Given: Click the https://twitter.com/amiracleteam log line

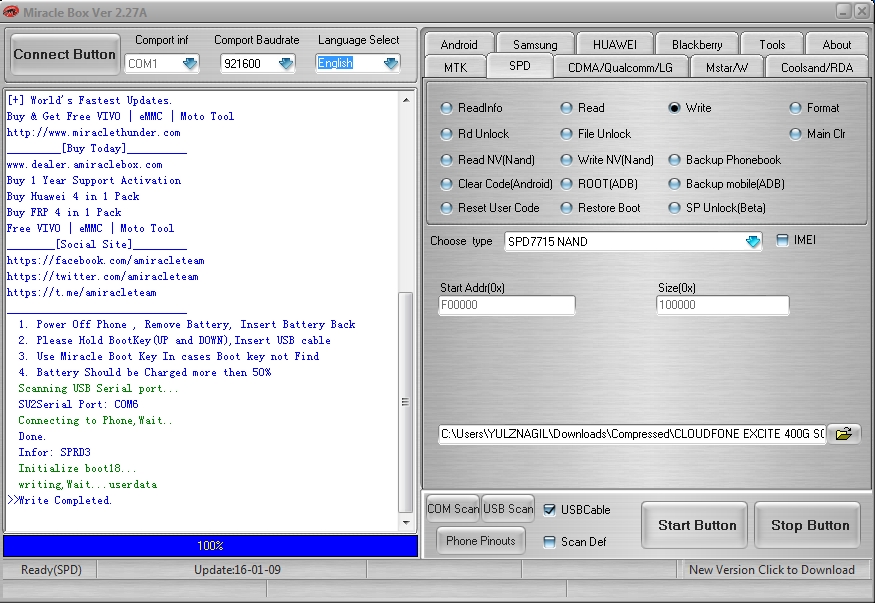Looking at the screenshot, I should (x=103, y=277).
